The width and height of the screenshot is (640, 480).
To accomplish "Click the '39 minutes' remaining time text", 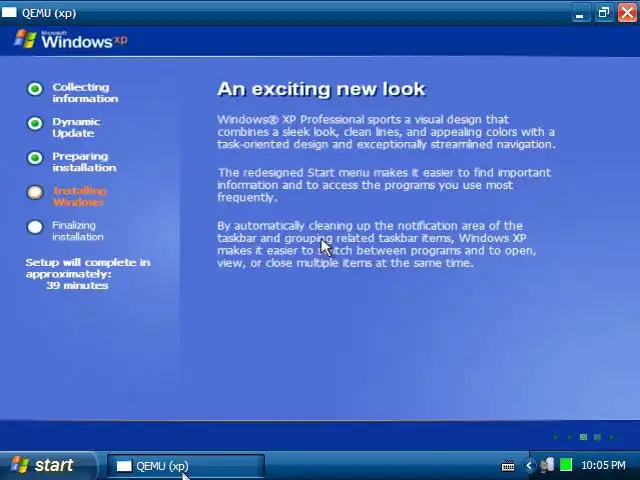I will point(77,285).
